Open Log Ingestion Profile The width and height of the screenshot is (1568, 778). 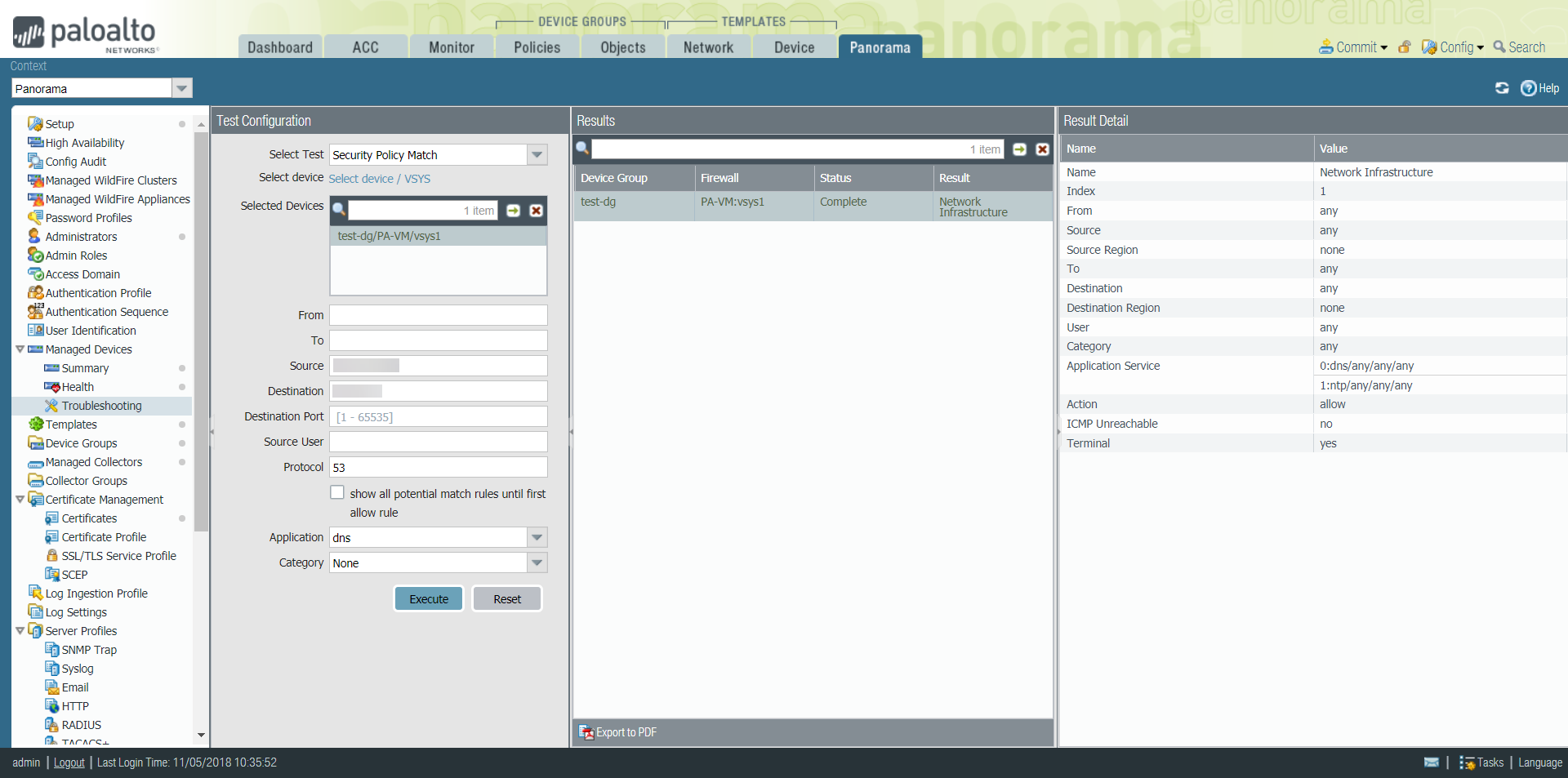click(x=96, y=594)
